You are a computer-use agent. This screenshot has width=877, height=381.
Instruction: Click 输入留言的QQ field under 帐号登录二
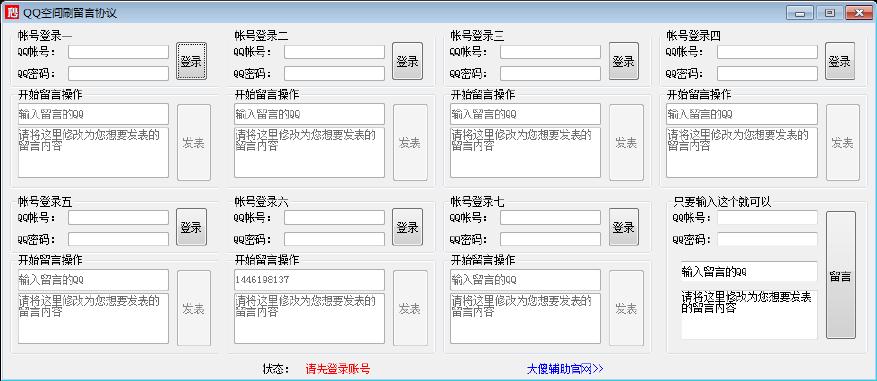click(x=309, y=114)
